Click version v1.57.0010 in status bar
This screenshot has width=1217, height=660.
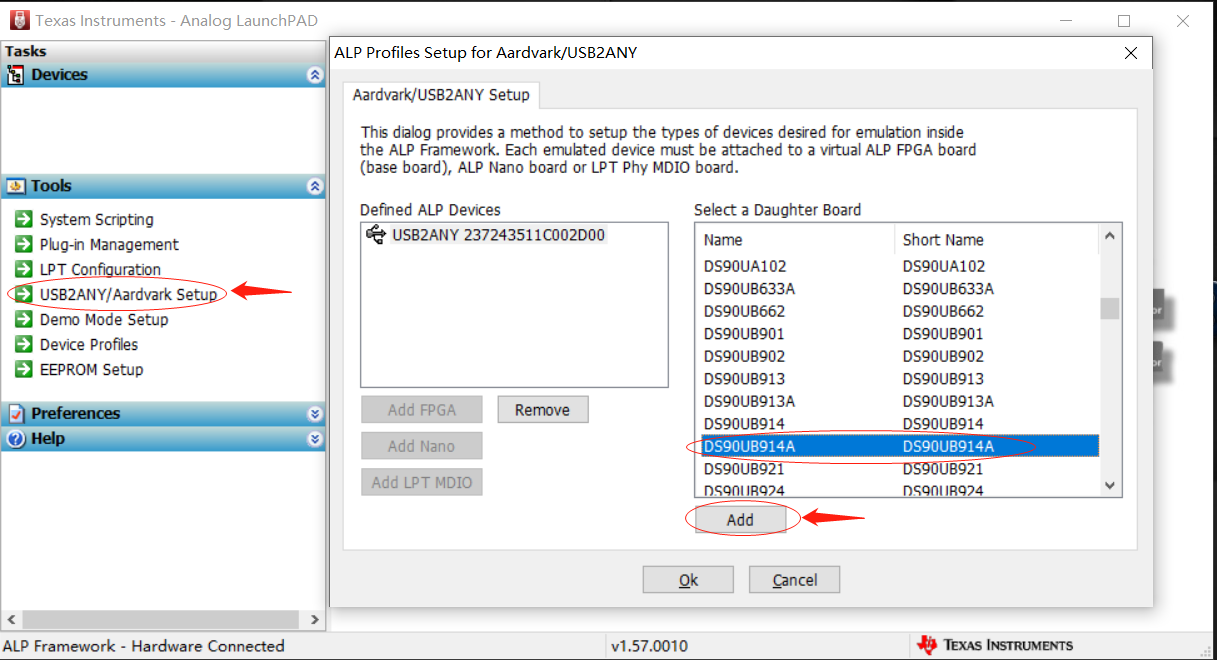(x=650, y=646)
